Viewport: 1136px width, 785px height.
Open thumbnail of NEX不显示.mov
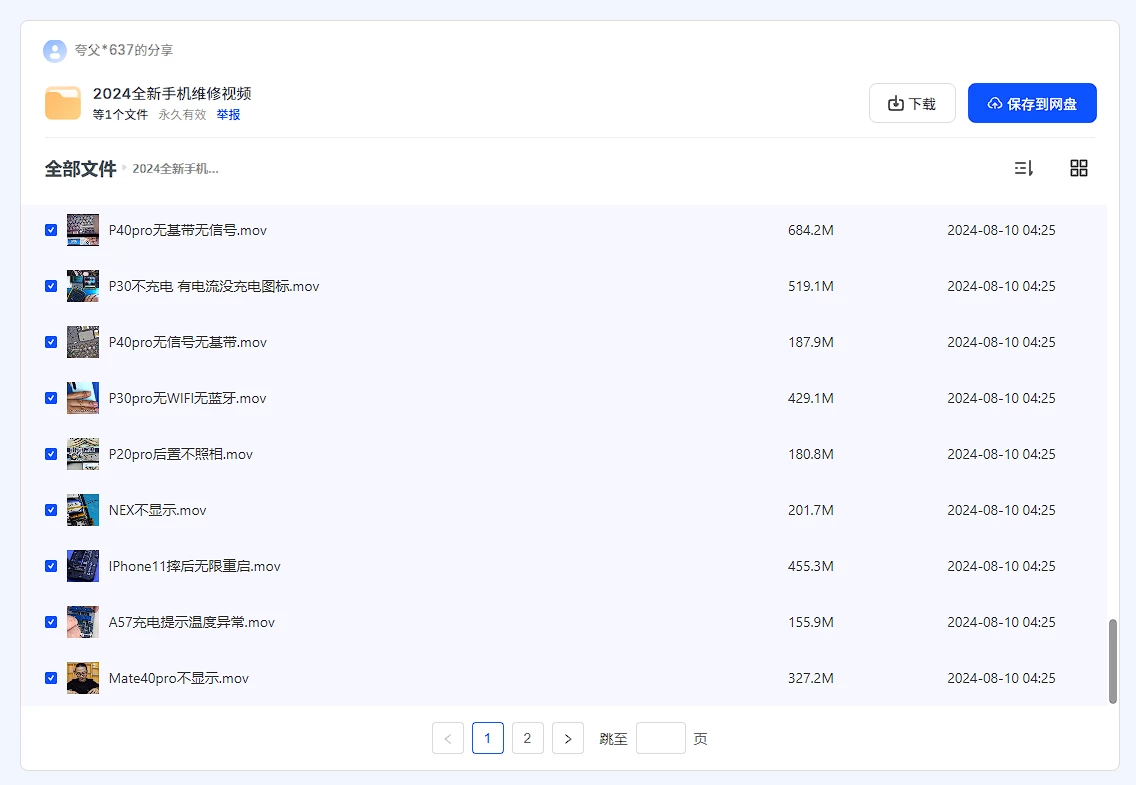click(x=83, y=510)
